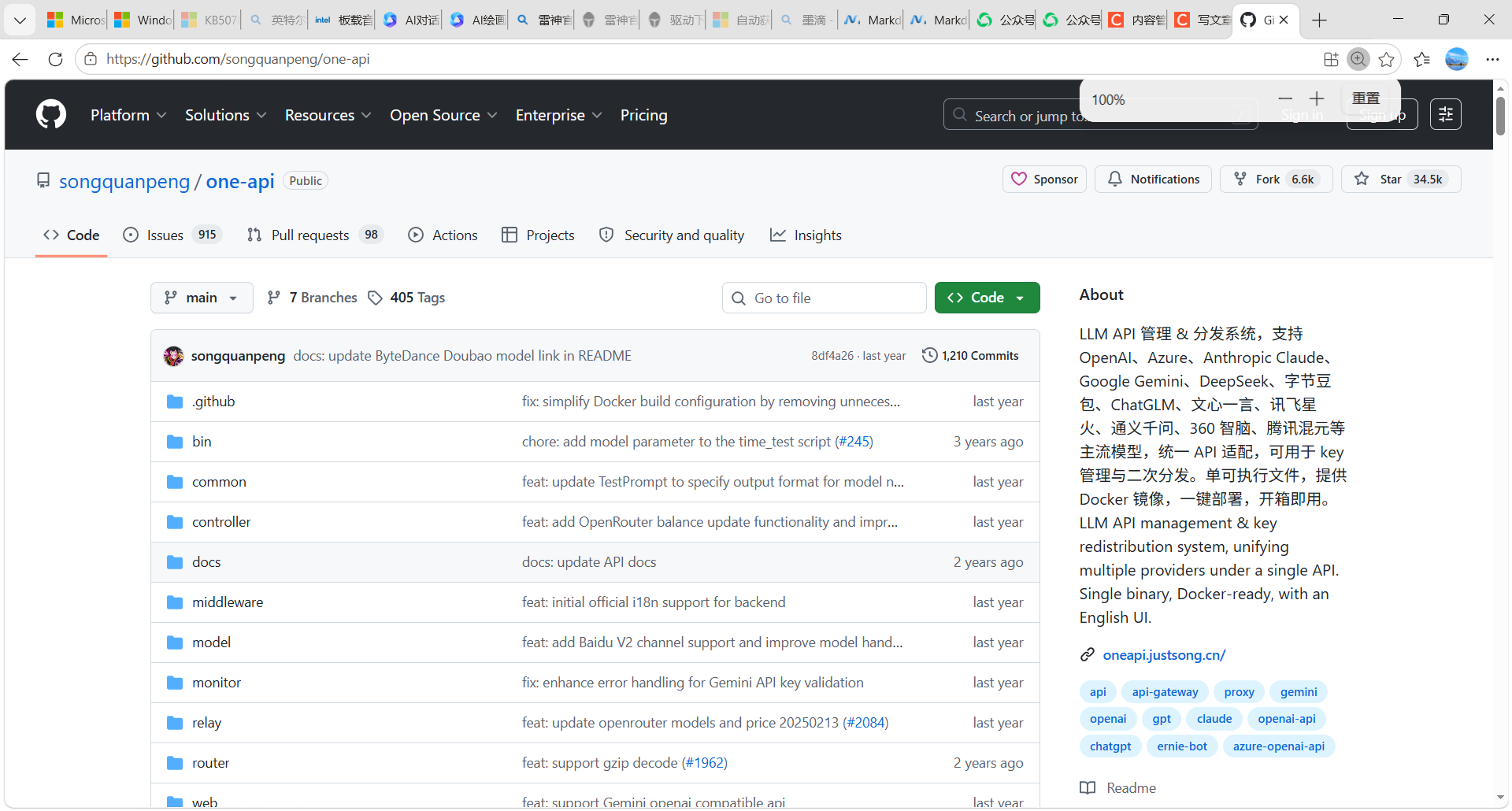Open the router folder

click(210, 763)
